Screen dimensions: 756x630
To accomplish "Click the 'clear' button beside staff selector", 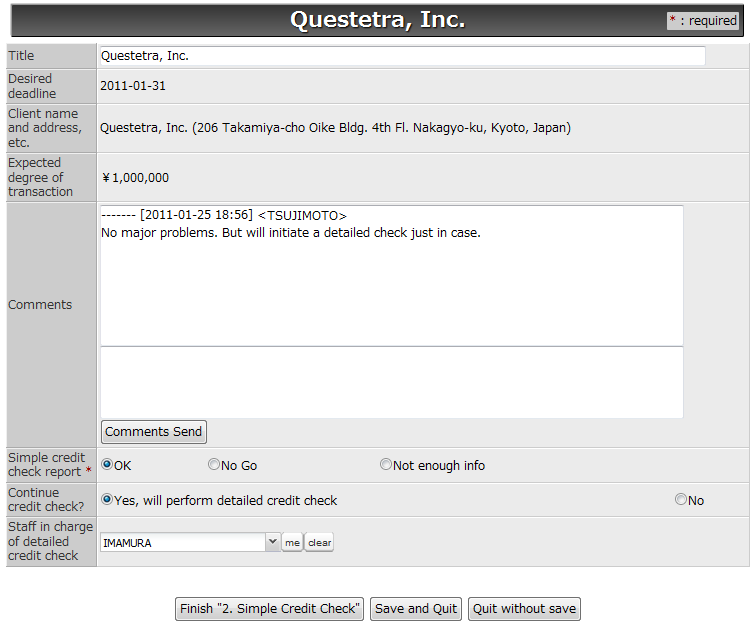I will point(319,542).
